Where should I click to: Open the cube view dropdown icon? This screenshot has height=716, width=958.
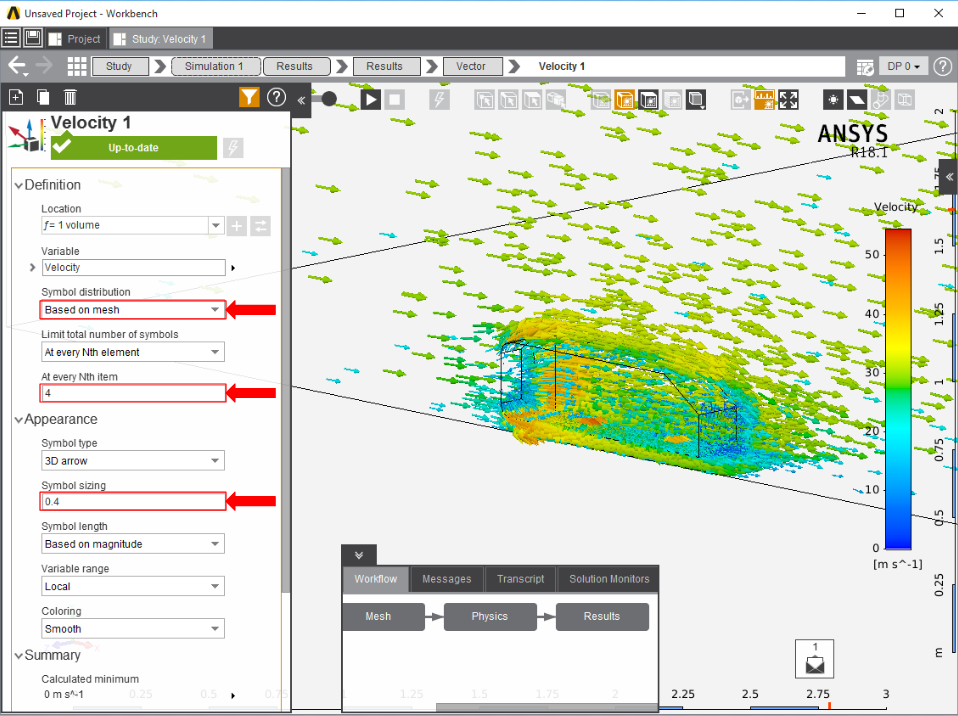coord(696,100)
